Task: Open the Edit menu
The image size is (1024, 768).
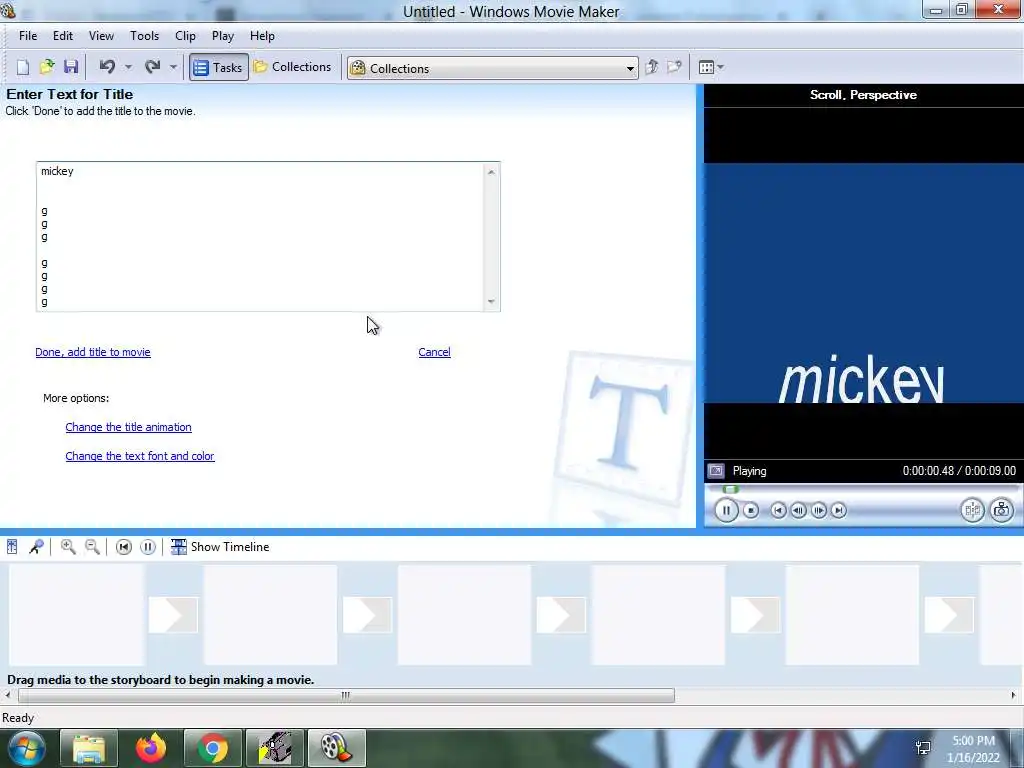Action: pos(63,36)
